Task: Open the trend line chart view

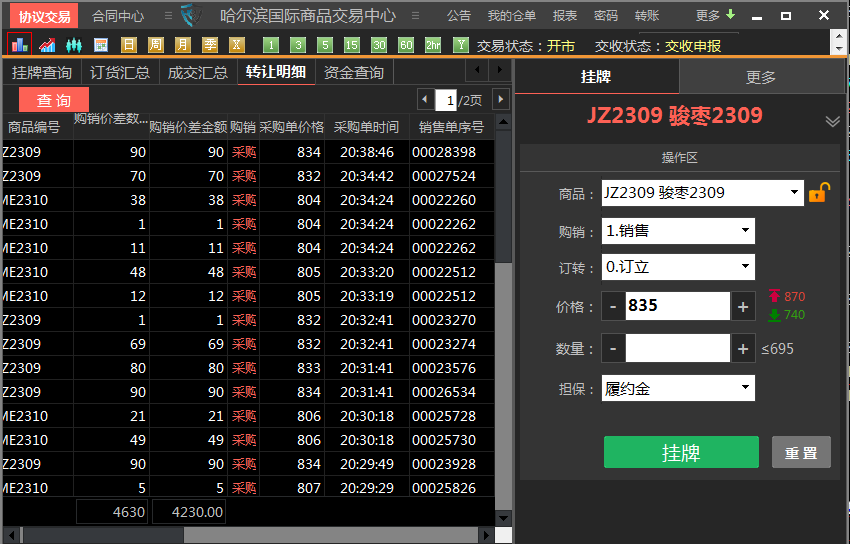Action: coord(47,45)
